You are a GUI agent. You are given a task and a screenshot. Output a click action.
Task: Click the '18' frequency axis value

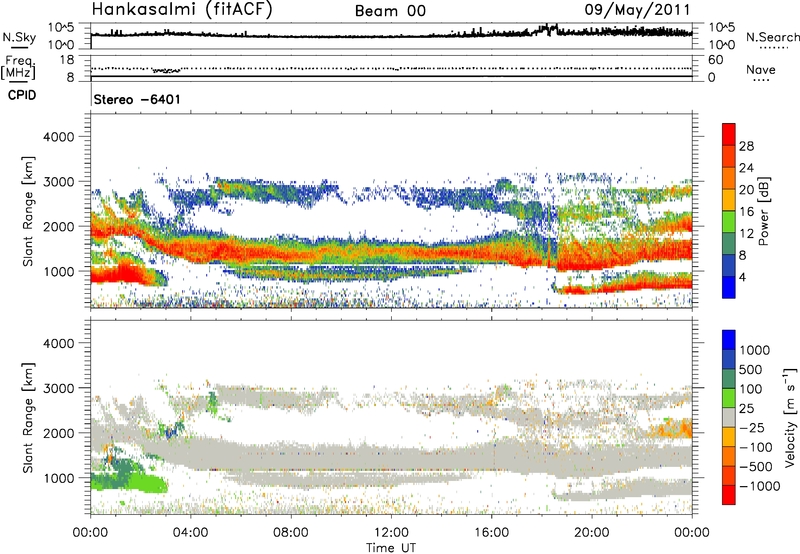(67, 59)
